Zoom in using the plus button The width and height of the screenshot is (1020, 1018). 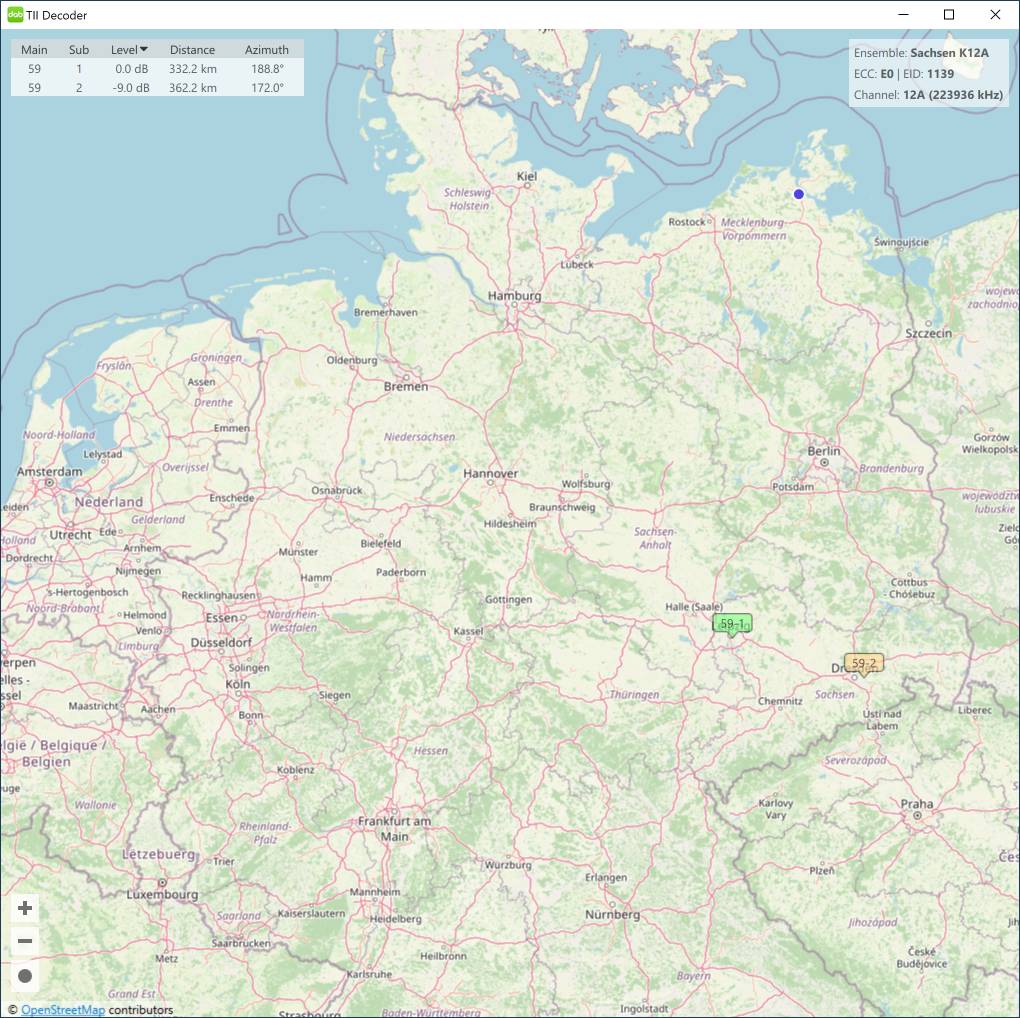(25, 908)
